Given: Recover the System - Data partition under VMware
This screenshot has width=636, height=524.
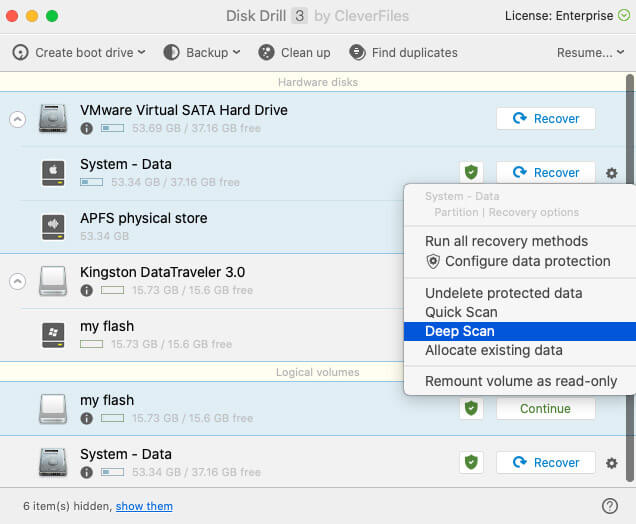Looking at the screenshot, I should point(546,172).
